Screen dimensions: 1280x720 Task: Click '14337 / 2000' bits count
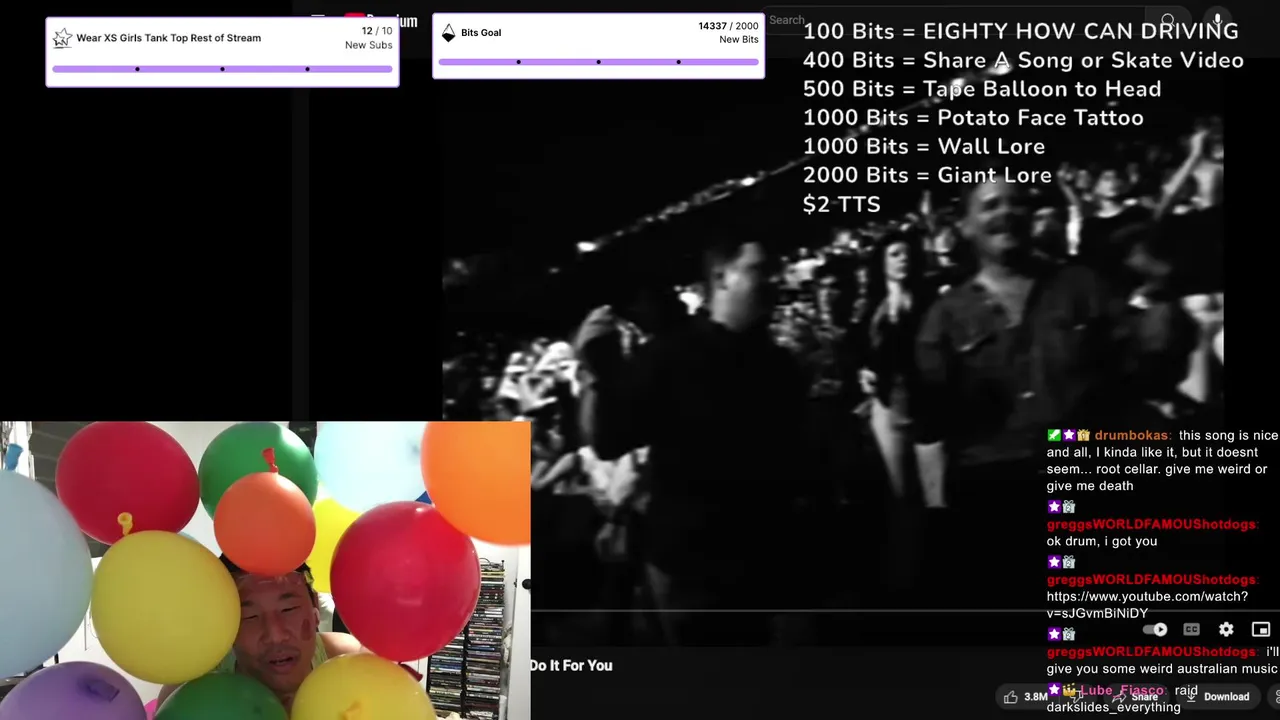pos(728,26)
